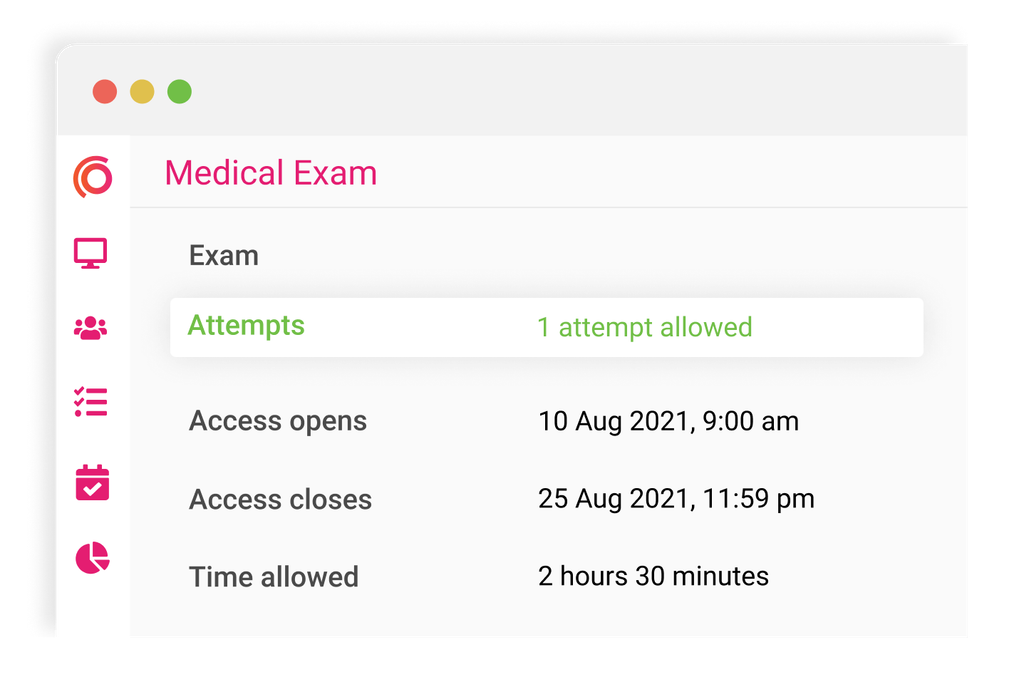The height and width of the screenshot is (682, 1024).
Task: Click the 10 Aug 2021, 9:00 am date
Action: (668, 421)
